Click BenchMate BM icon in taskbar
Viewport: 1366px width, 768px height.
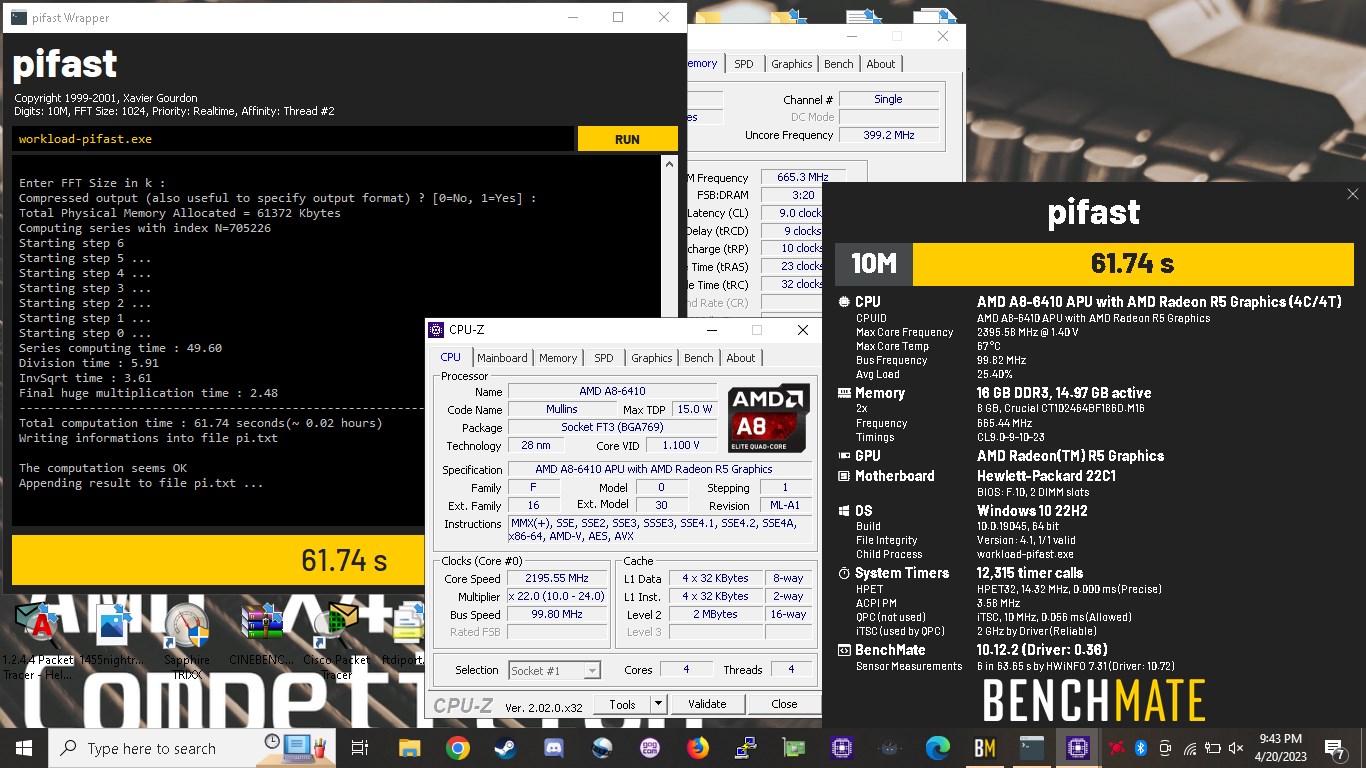[x=985, y=748]
